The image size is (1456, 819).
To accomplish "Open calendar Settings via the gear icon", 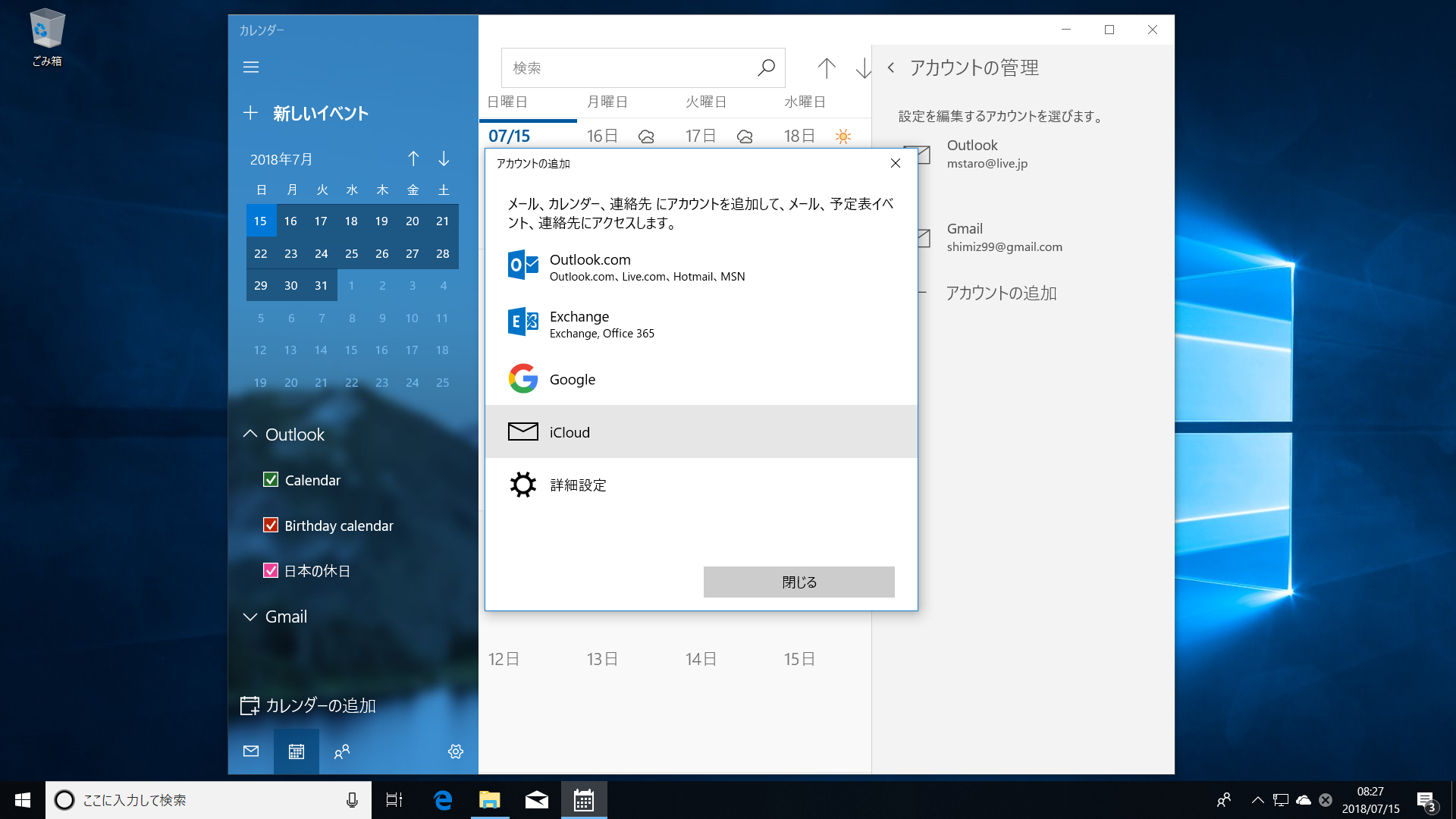I will click(x=455, y=752).
